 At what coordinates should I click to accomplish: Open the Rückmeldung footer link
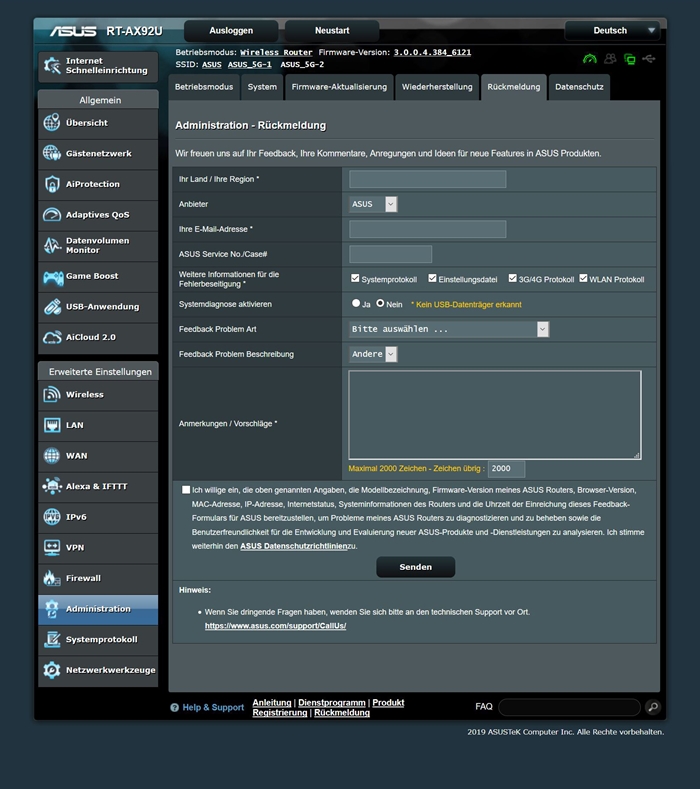pos(342,713)
